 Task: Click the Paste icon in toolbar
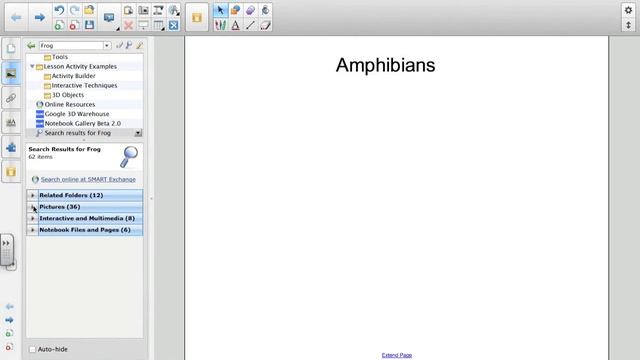pyautogui.click(x=128, y=10)
